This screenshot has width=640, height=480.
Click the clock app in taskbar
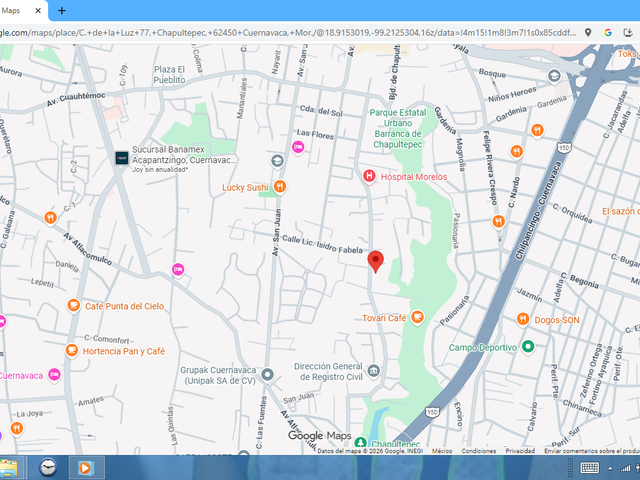coord(48,467)
